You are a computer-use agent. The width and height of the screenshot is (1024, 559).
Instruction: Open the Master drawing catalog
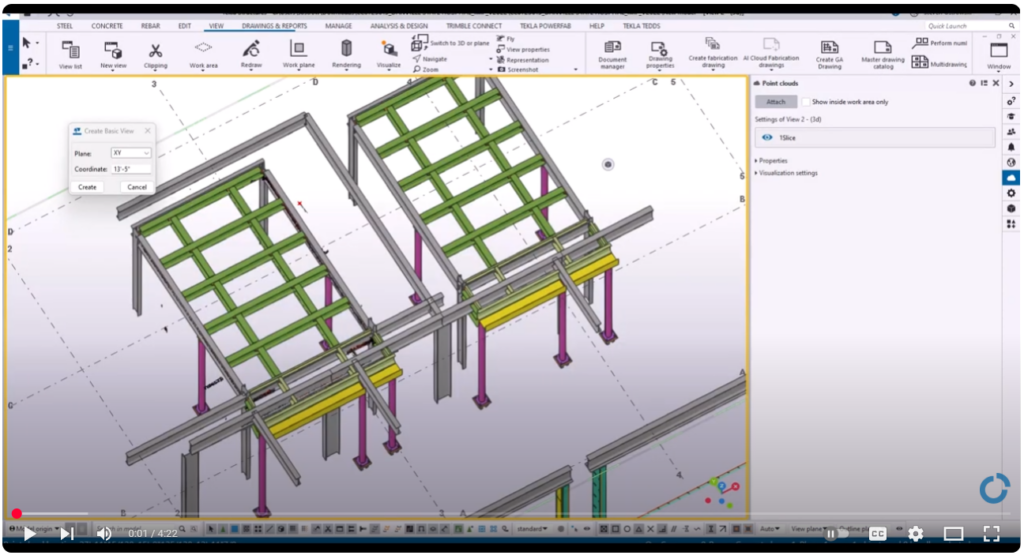[x=882, y=55]
